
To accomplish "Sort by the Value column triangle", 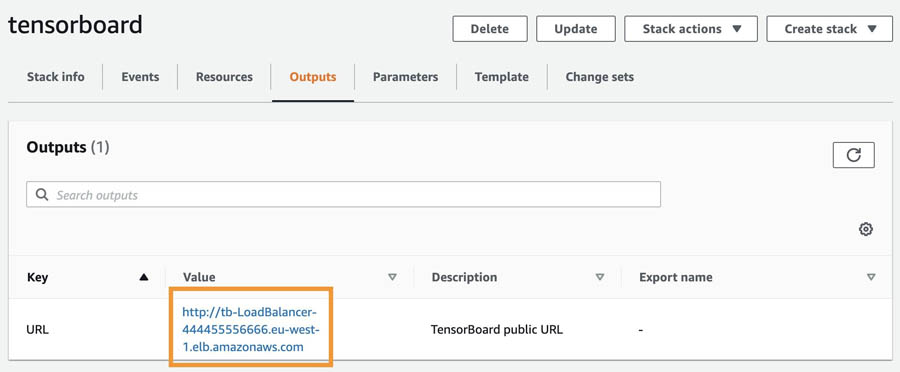I will (x=393, y=277).
